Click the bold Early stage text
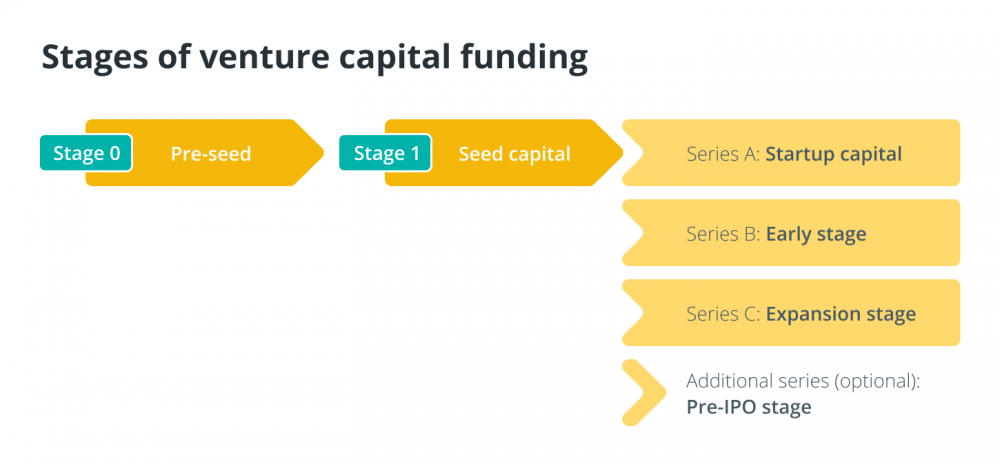Viewport: 1000px width, 464px height. (x=816, y=234)
